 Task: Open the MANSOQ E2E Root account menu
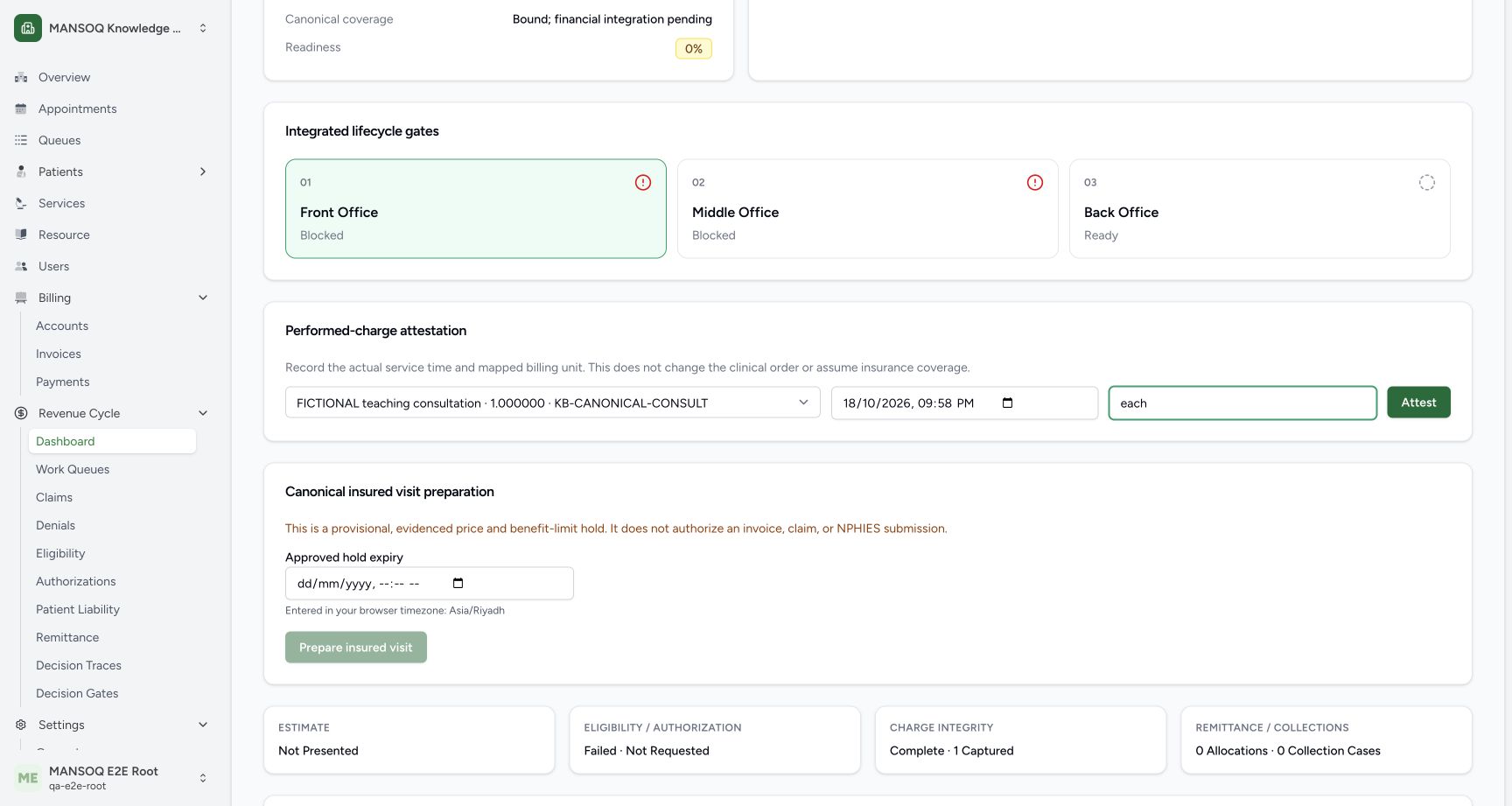112,778
